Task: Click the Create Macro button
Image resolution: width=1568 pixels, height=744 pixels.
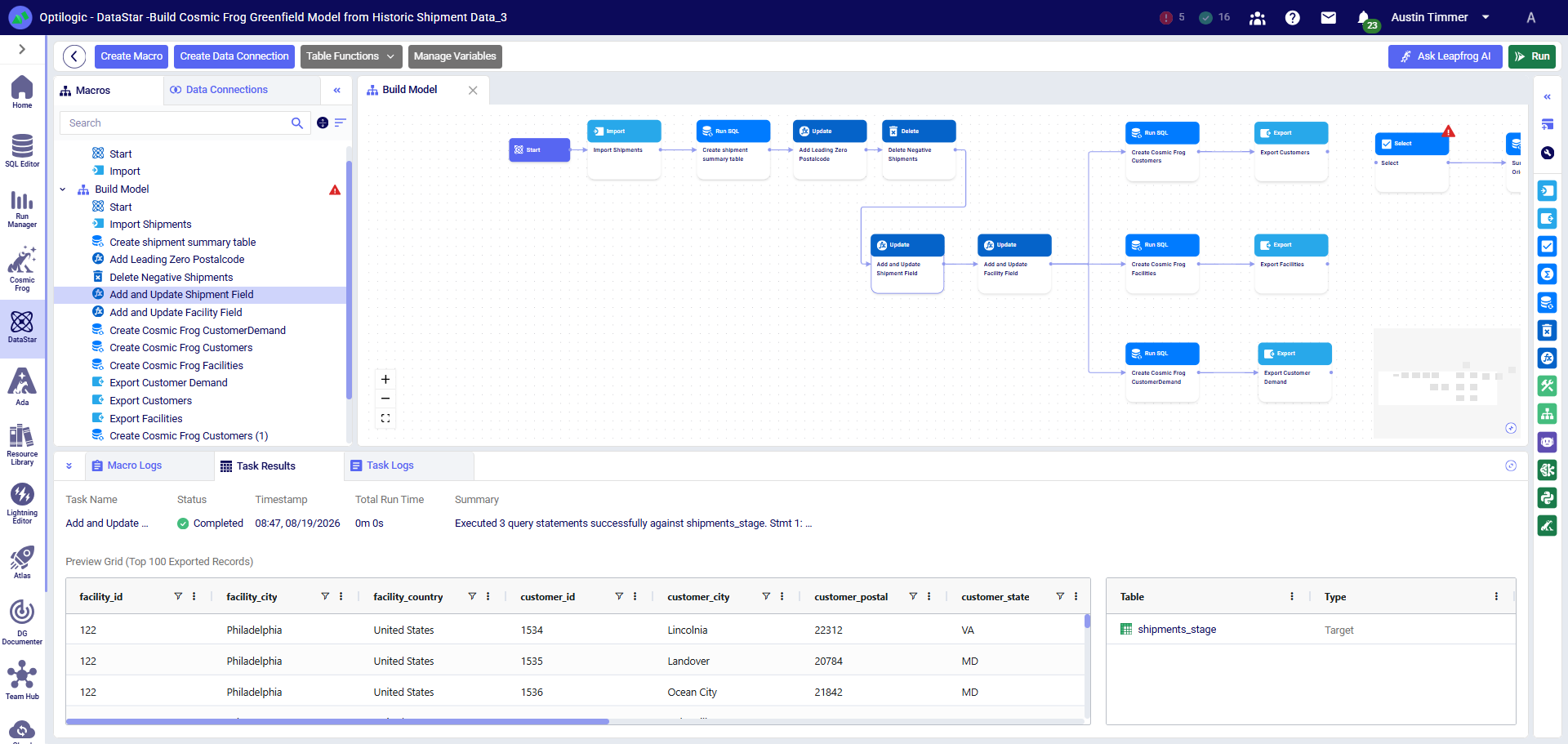Action: click(x=131, y=56)
